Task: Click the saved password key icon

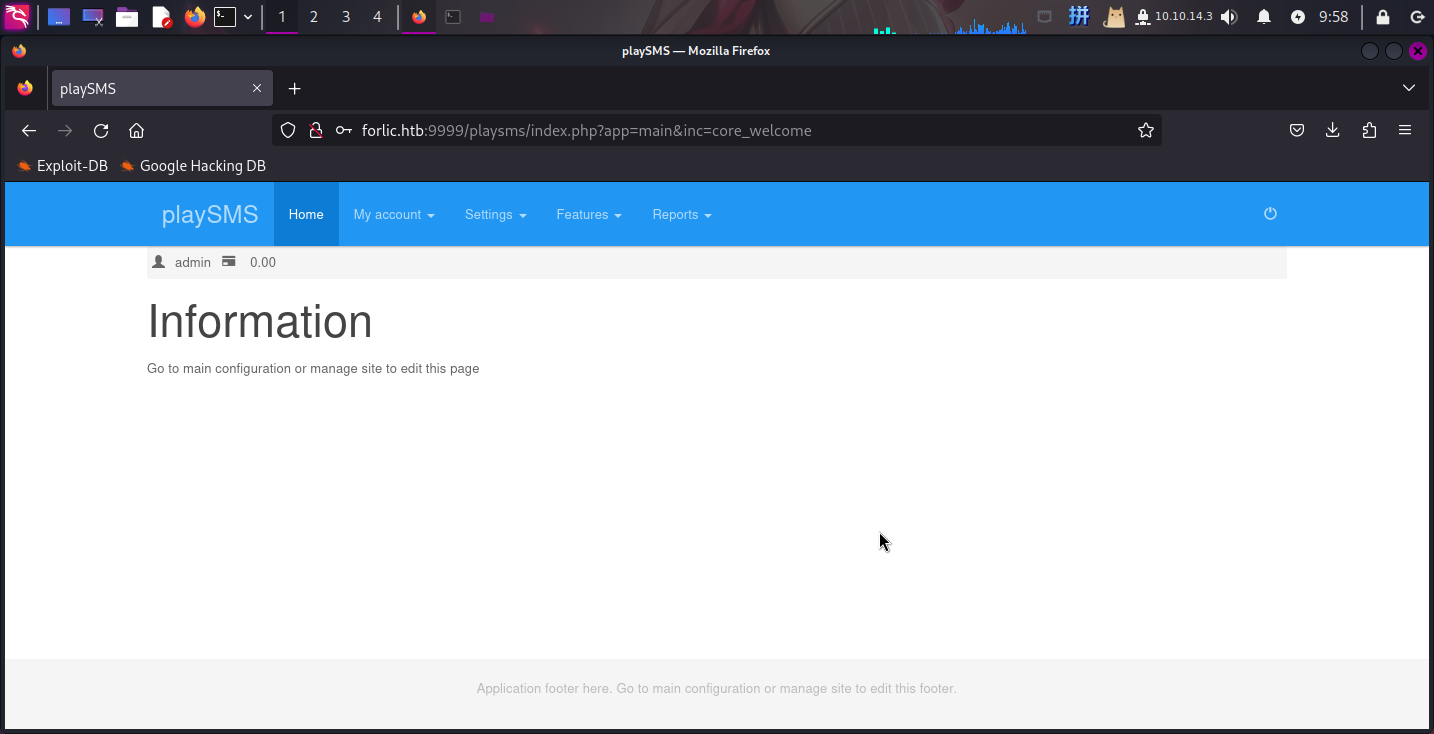Action: coord(343,131)
